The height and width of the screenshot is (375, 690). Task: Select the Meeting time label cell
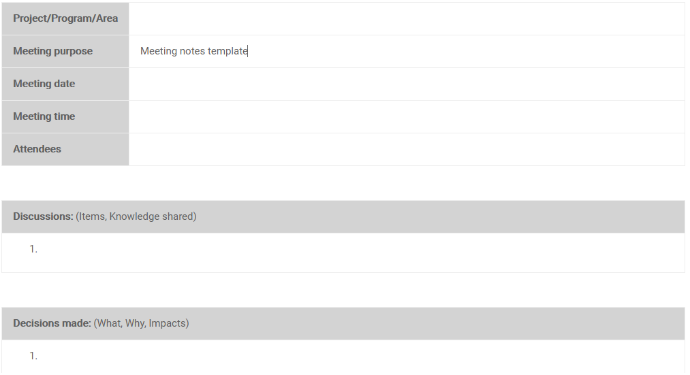[x=65, y=117]
